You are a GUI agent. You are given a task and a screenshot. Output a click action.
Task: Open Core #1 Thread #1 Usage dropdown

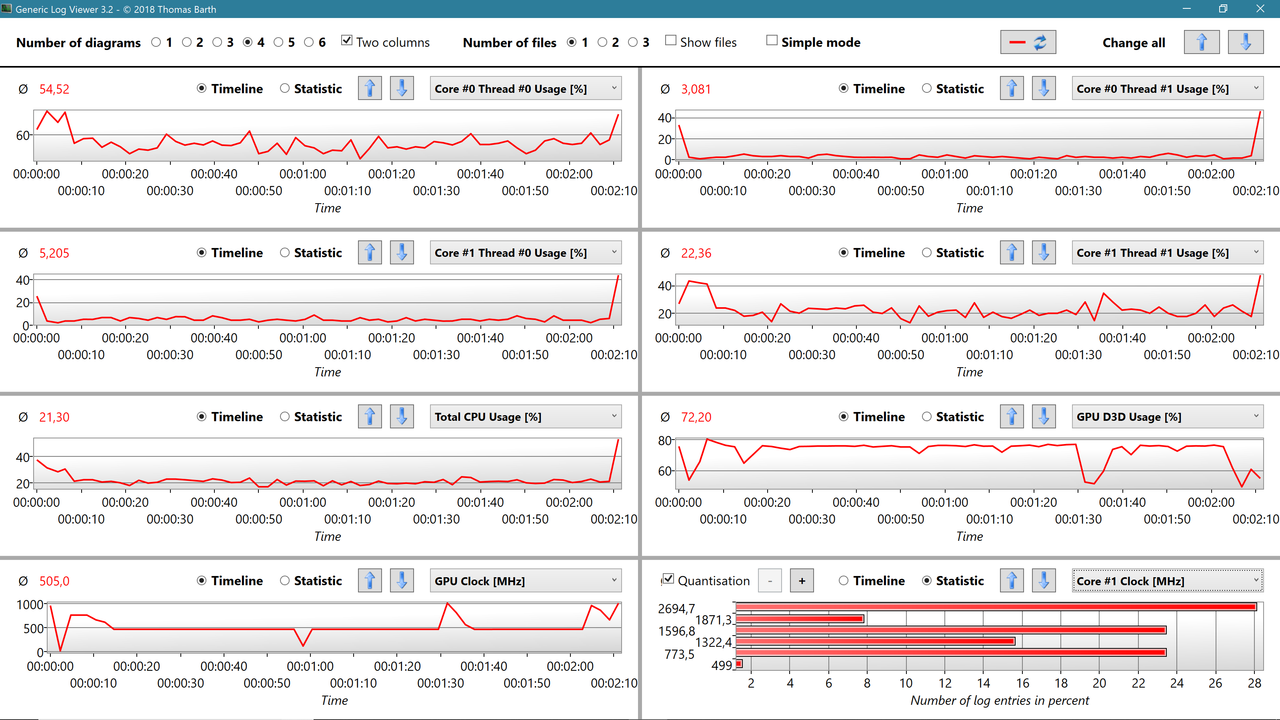[1167, 252]
